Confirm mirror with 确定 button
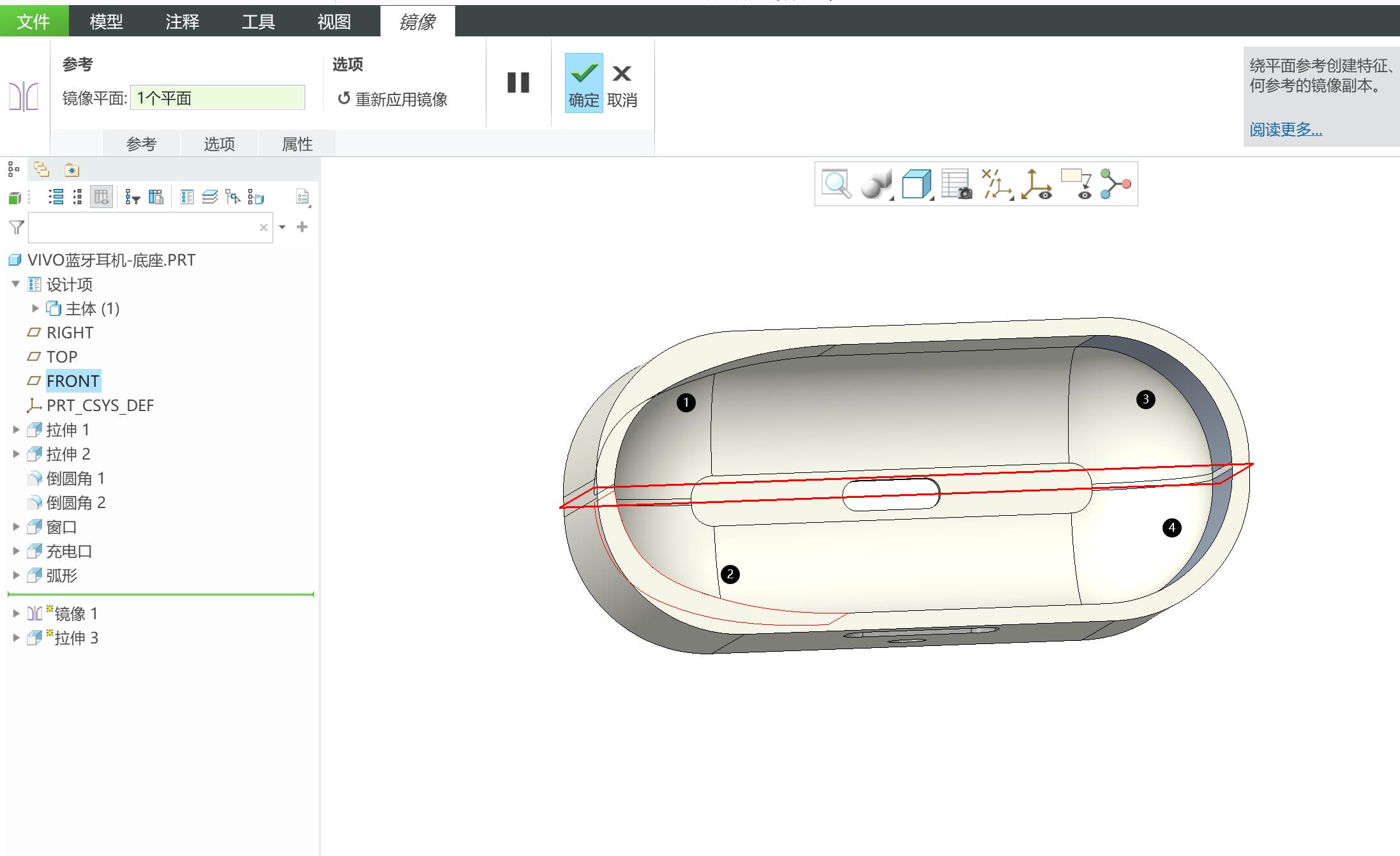The width and height of the screenshot is (1400, 856). [583, 83]
